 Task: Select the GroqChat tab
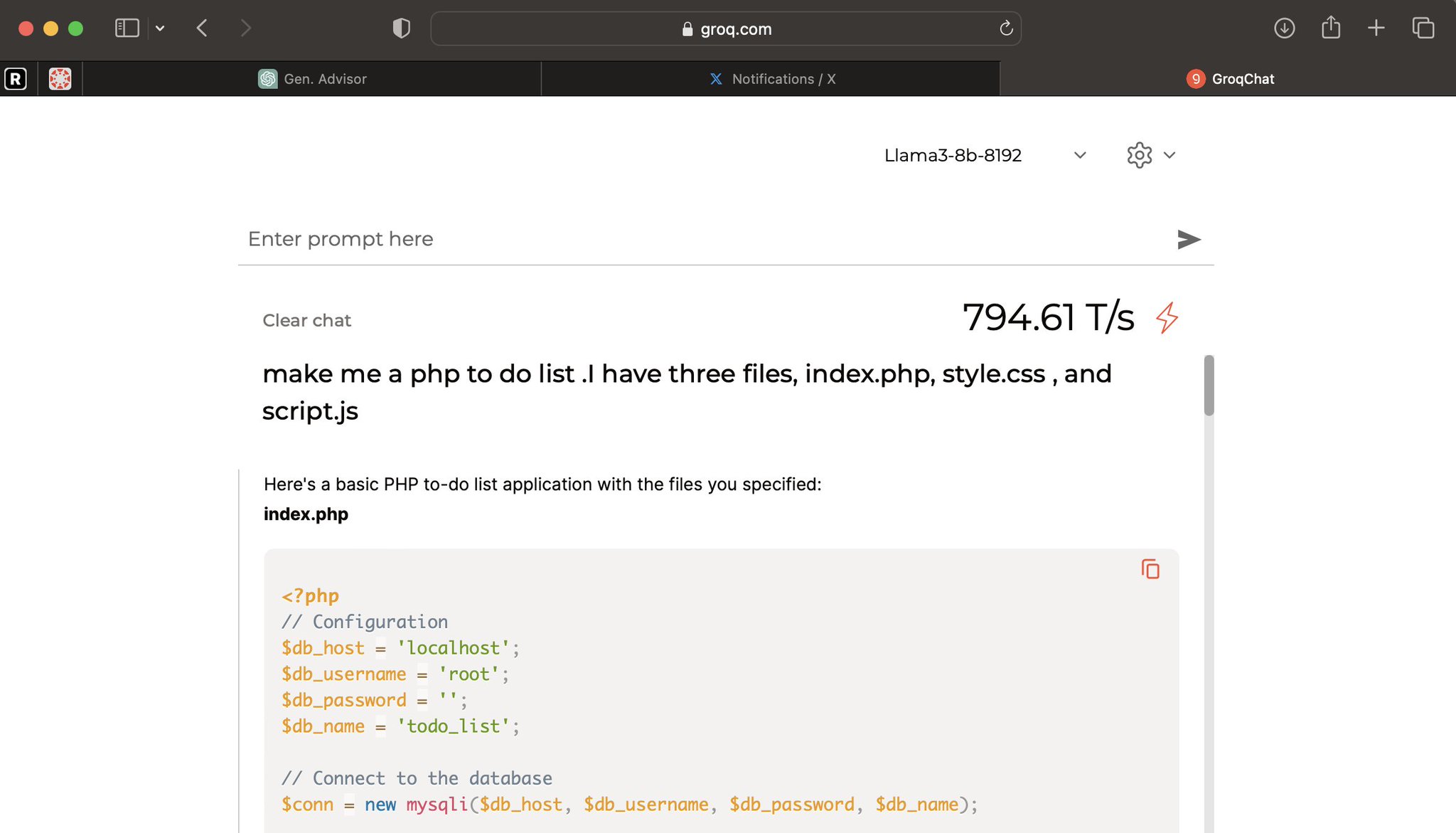click(x=1228, y=79)
